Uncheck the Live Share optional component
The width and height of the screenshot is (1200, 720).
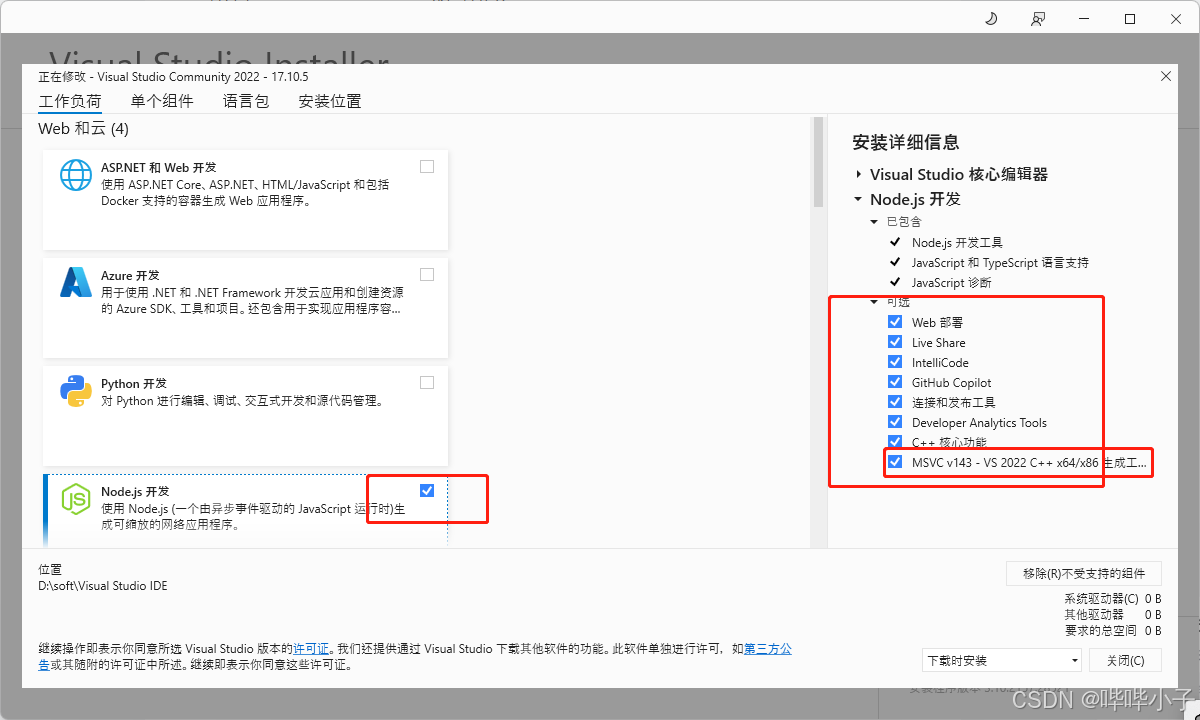[895, 342]
